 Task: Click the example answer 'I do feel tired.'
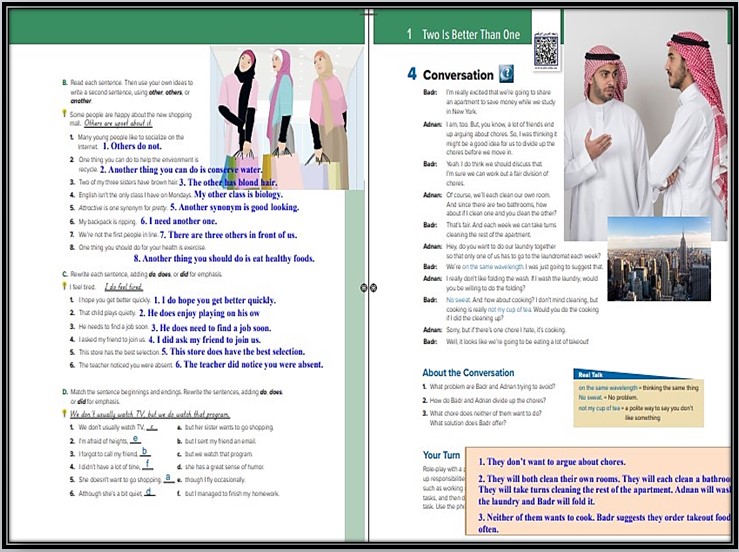pos(123,287)
